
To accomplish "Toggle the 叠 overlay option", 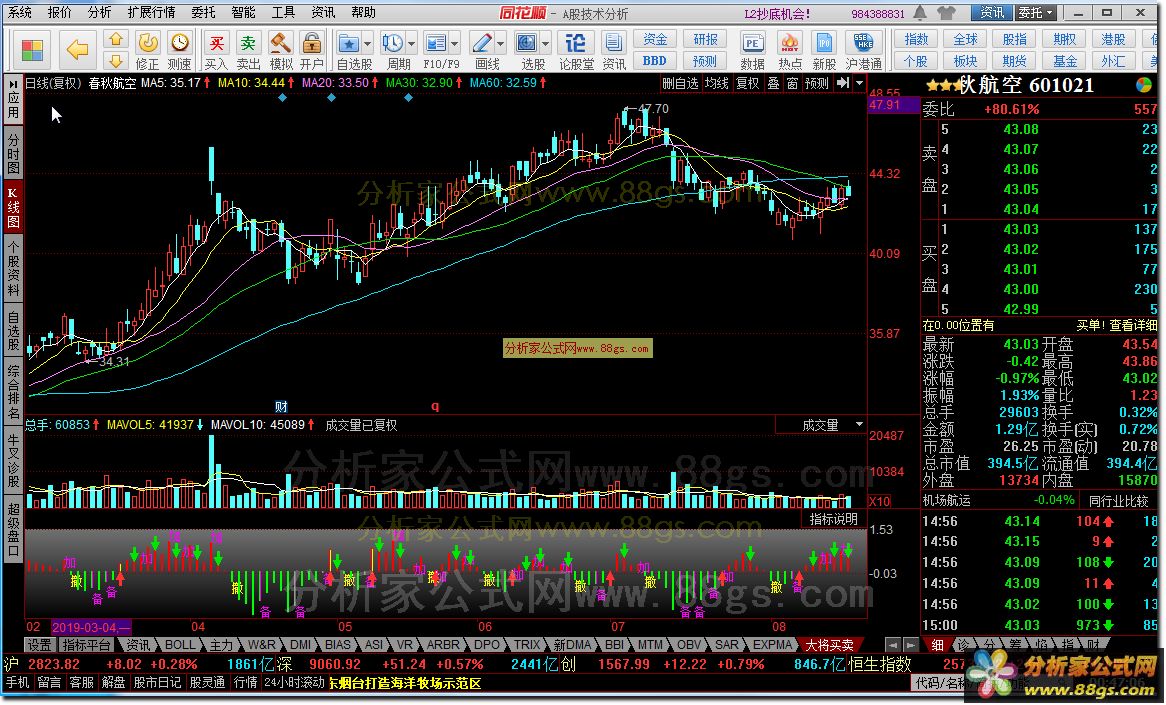I will point(773,83).
